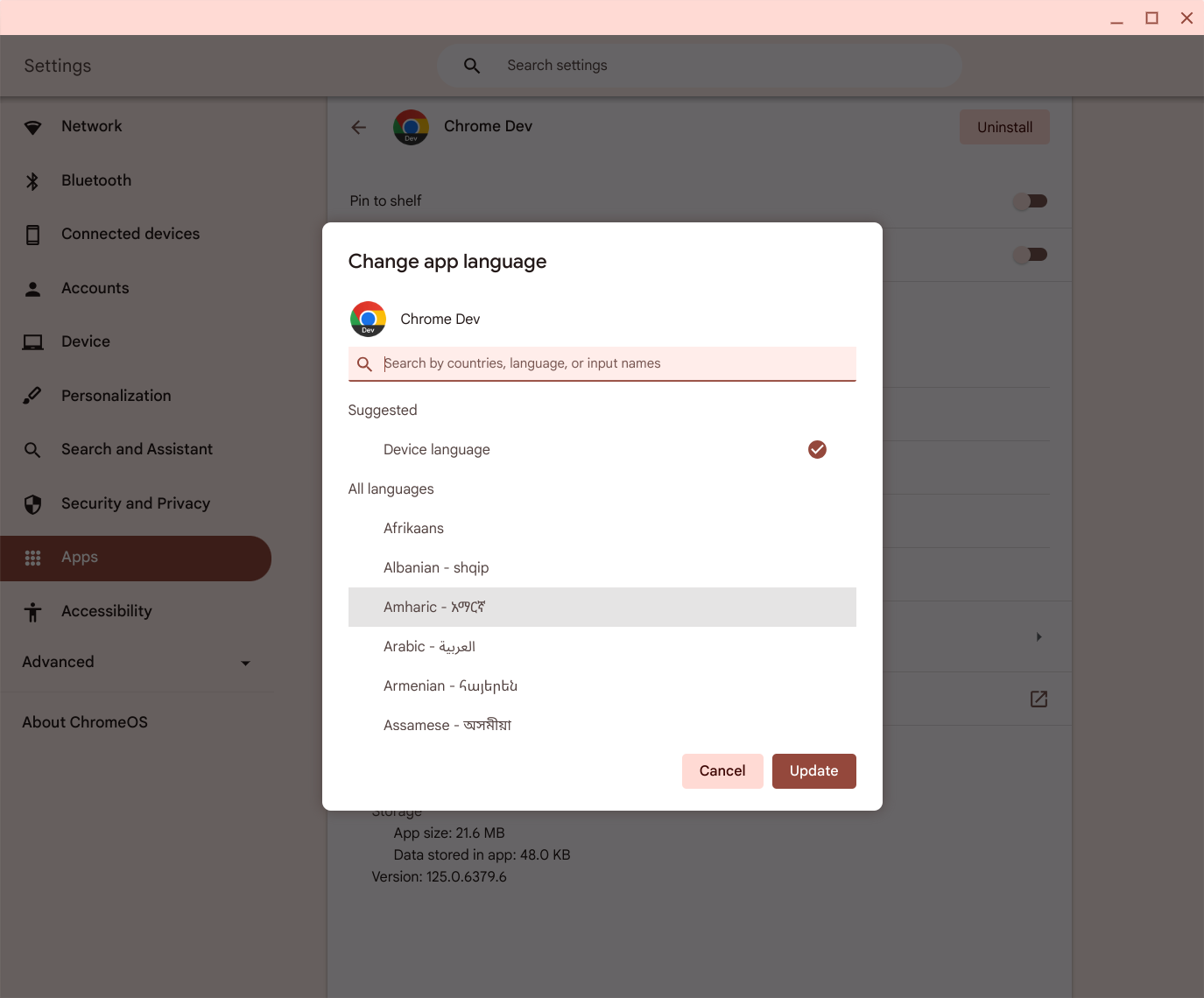Click the Chrome Dev app icon in dialog
The image size is (1204, 998).
368,319
